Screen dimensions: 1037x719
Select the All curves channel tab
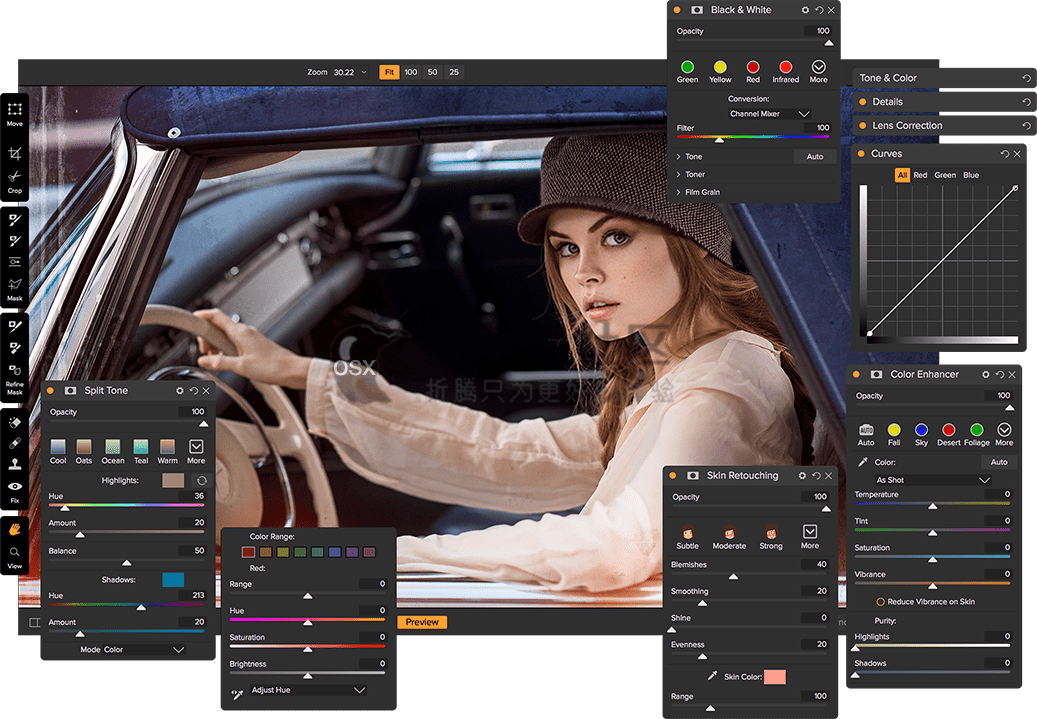pos(902,175)
